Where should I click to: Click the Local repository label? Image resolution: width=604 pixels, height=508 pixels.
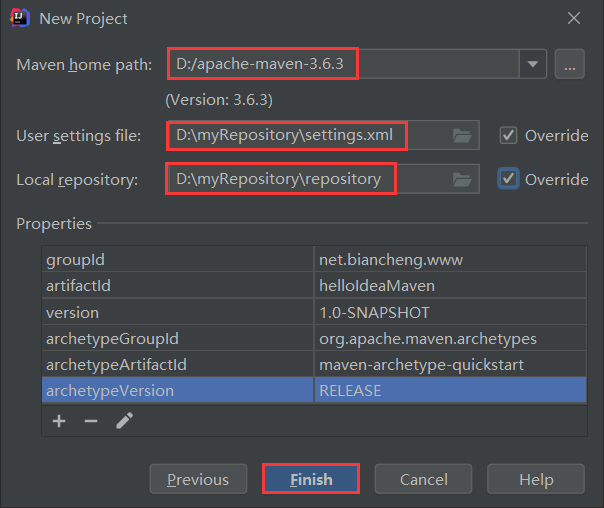tap(77, 180)
